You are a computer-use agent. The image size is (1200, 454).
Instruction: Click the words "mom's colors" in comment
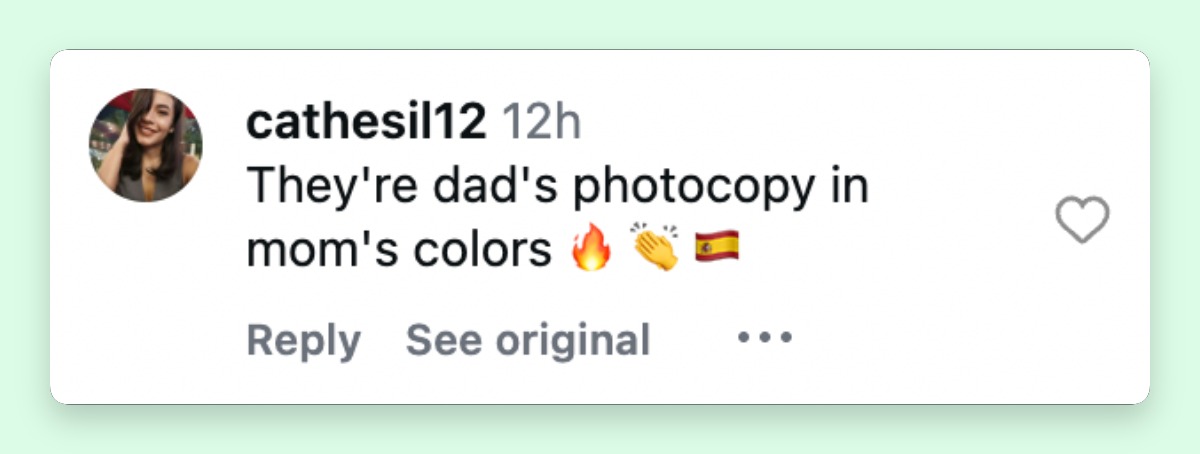399,250
